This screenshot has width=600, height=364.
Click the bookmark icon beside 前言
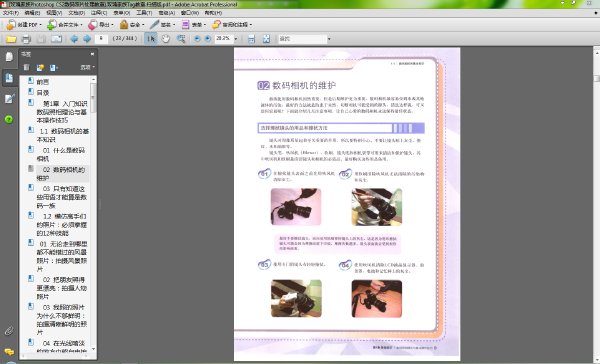point(31,81)
